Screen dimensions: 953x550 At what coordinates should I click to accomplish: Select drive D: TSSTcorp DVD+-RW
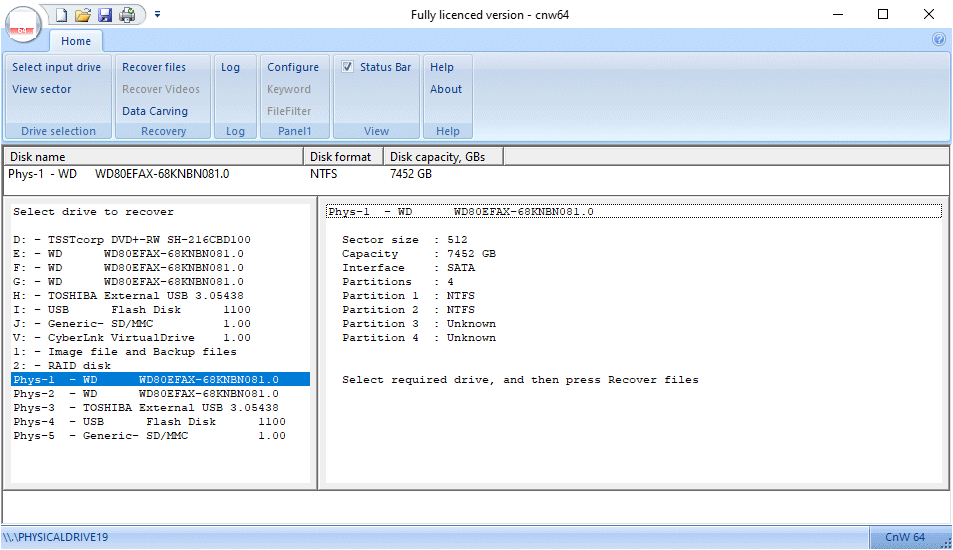(132, 239)
